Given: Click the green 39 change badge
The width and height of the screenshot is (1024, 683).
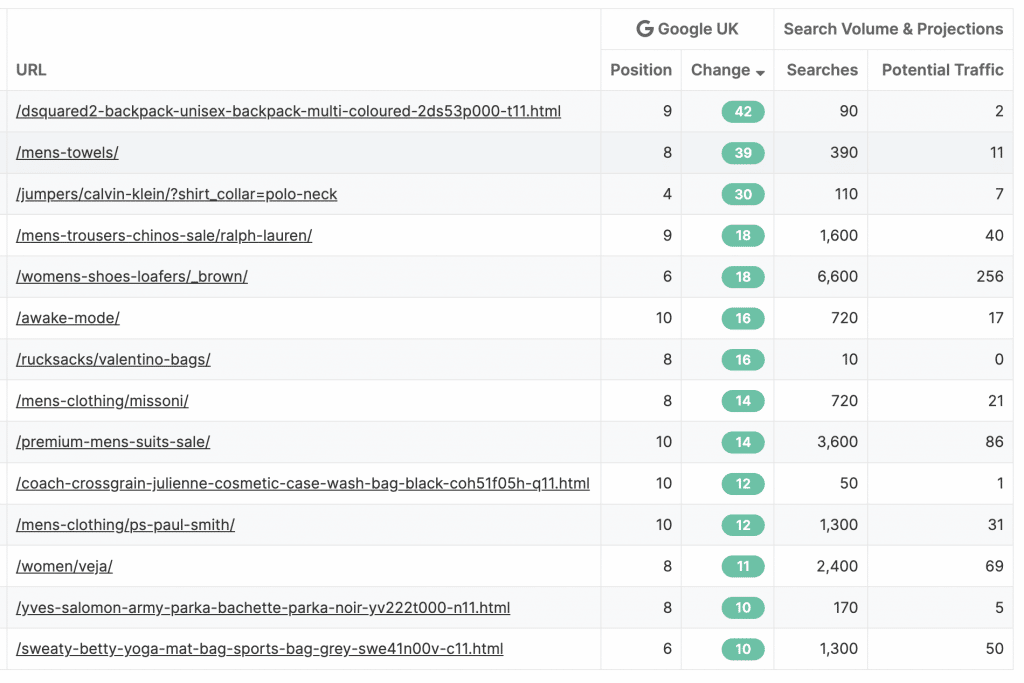Looking at the screenshot, I should (743, 153).
